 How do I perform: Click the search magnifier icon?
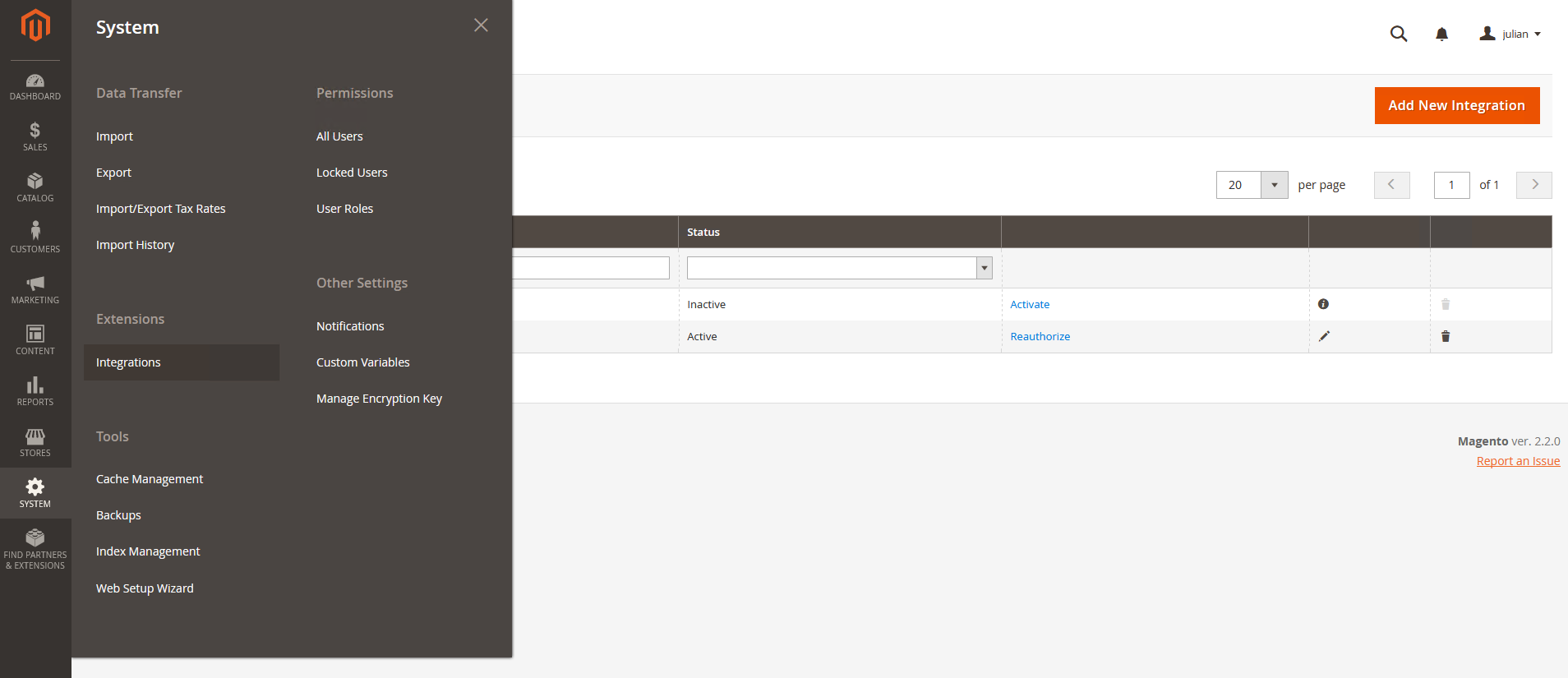1398,34
